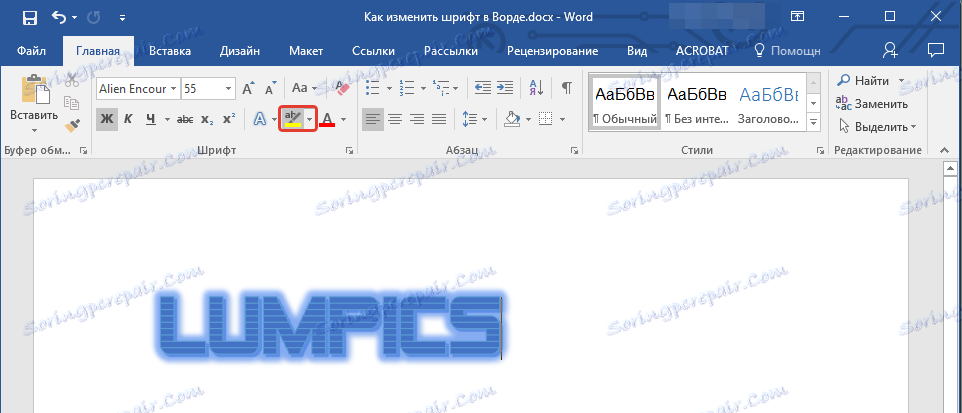This screenshot has width=962, height=413.
Task: Increase font size with the large A
Action: tap(248, 89)
